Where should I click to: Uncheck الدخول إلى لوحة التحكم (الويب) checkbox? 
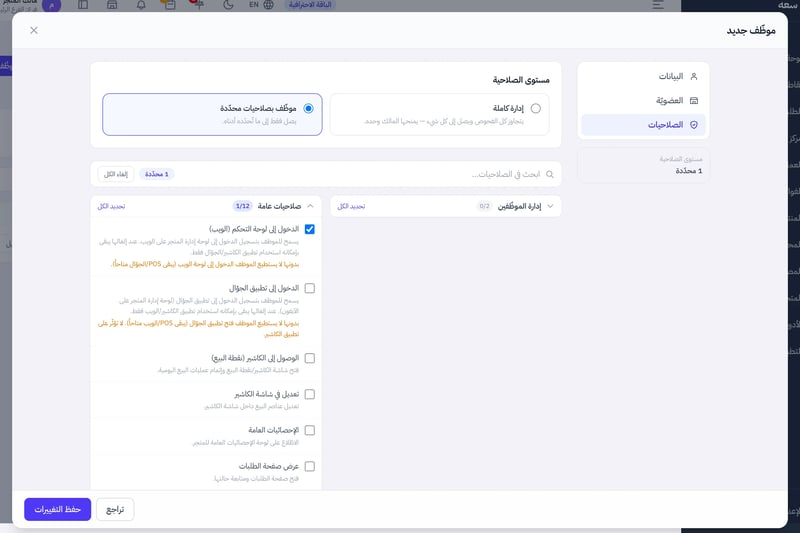[310, 230]
